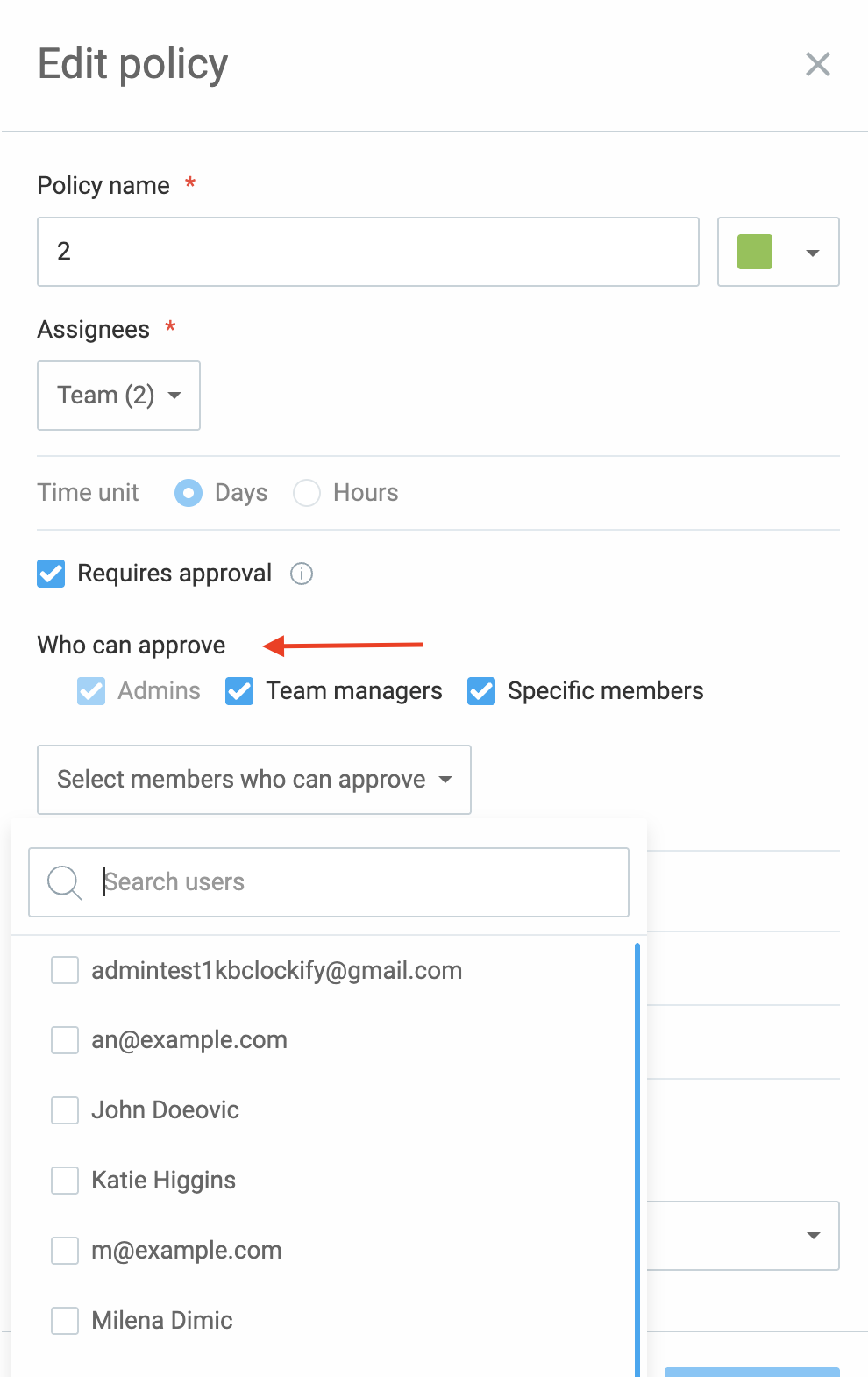Open the policy color picker dropdown
This screenshot has width=868, height=1377.
[779, 252]
